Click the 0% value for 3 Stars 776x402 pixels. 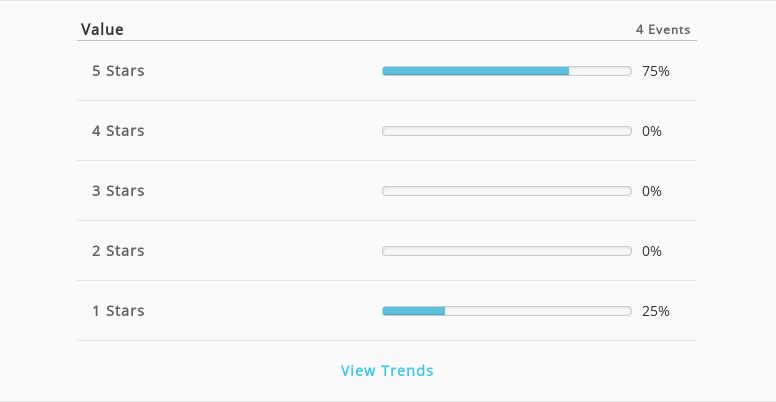652,191
